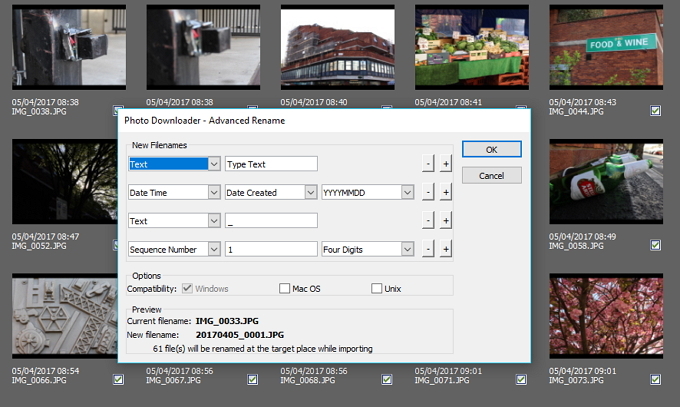The image size is (680, 407).
Task: Remove the Date Time row with minus
Action: point(428,192)
